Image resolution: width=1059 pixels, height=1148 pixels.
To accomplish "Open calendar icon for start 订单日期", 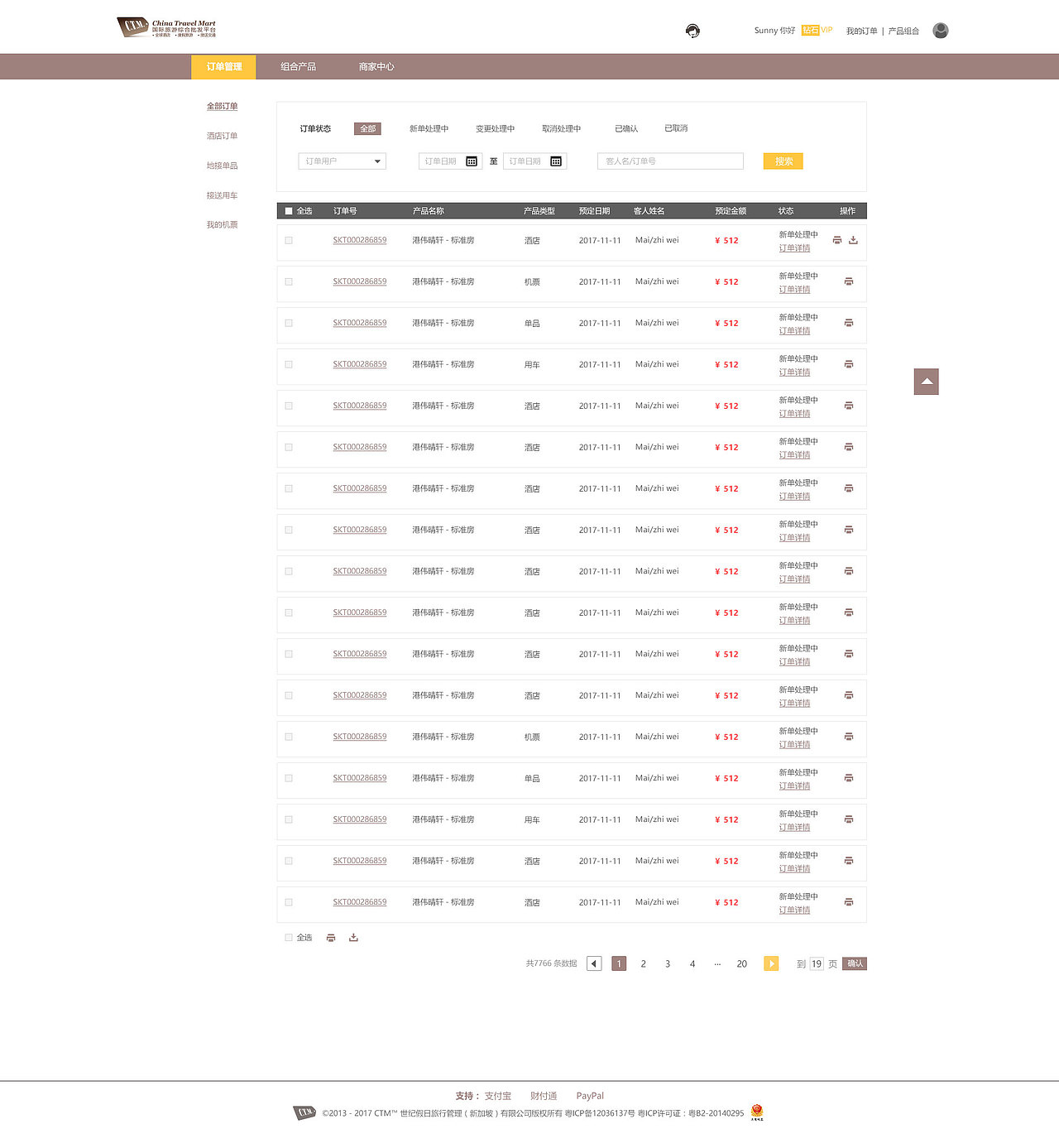I will tap(472, 161).
